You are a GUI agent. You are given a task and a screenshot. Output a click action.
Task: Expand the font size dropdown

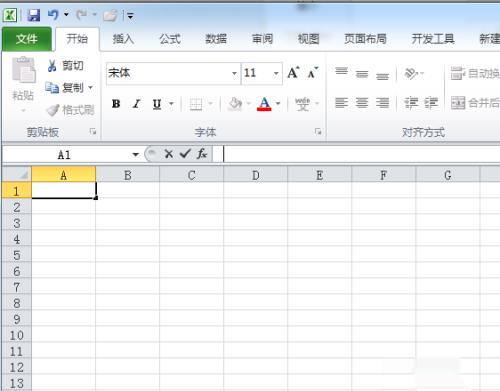276,73
